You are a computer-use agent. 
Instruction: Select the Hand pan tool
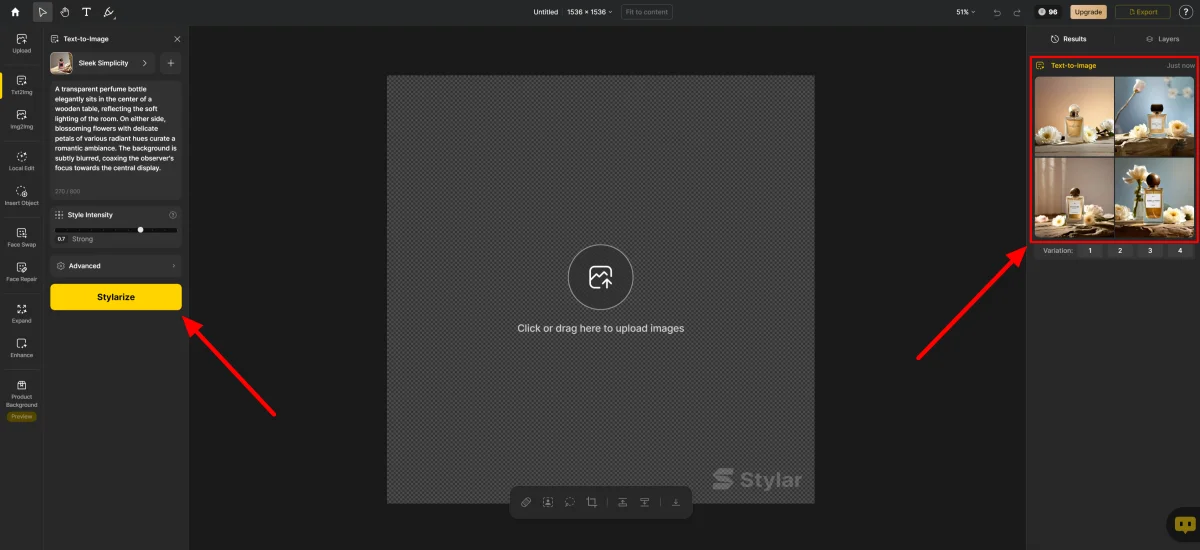64,12
